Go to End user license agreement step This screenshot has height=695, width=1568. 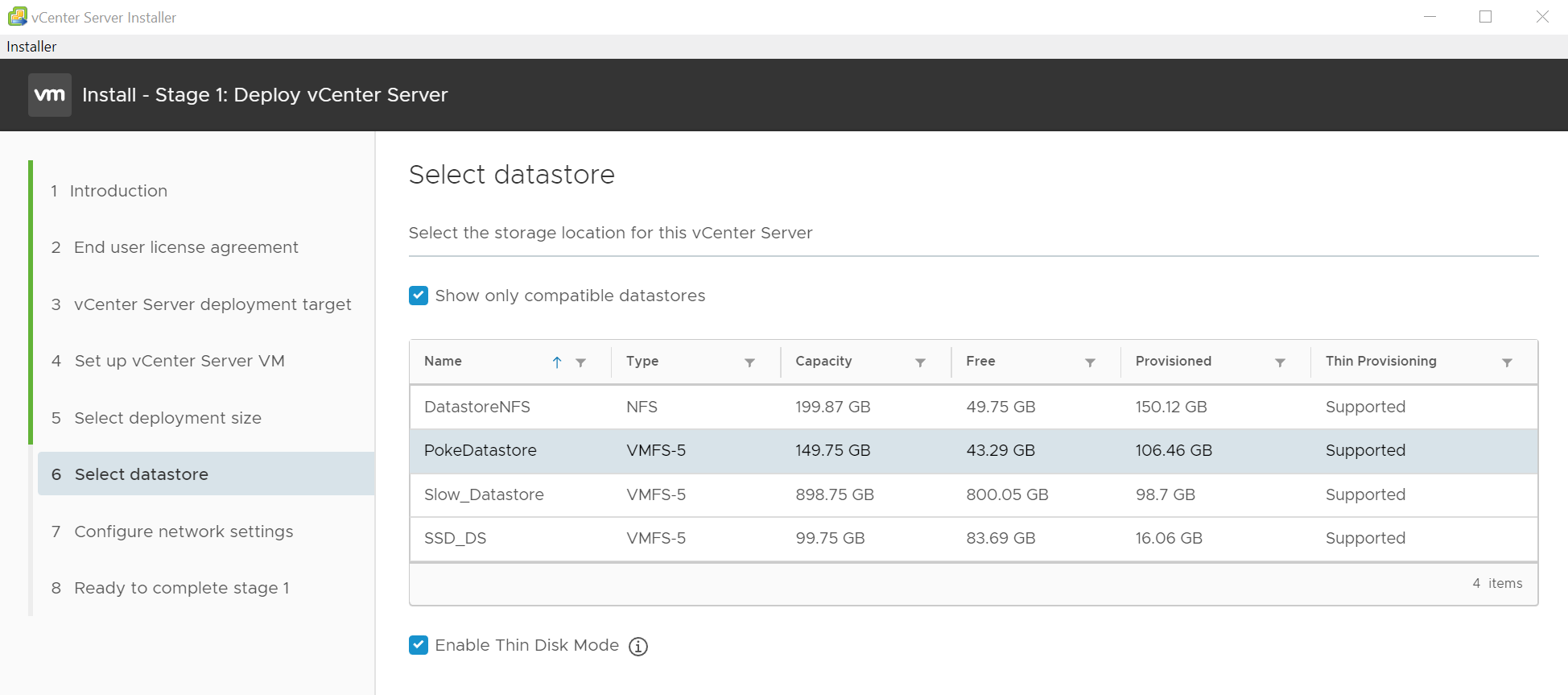(175, 247)
